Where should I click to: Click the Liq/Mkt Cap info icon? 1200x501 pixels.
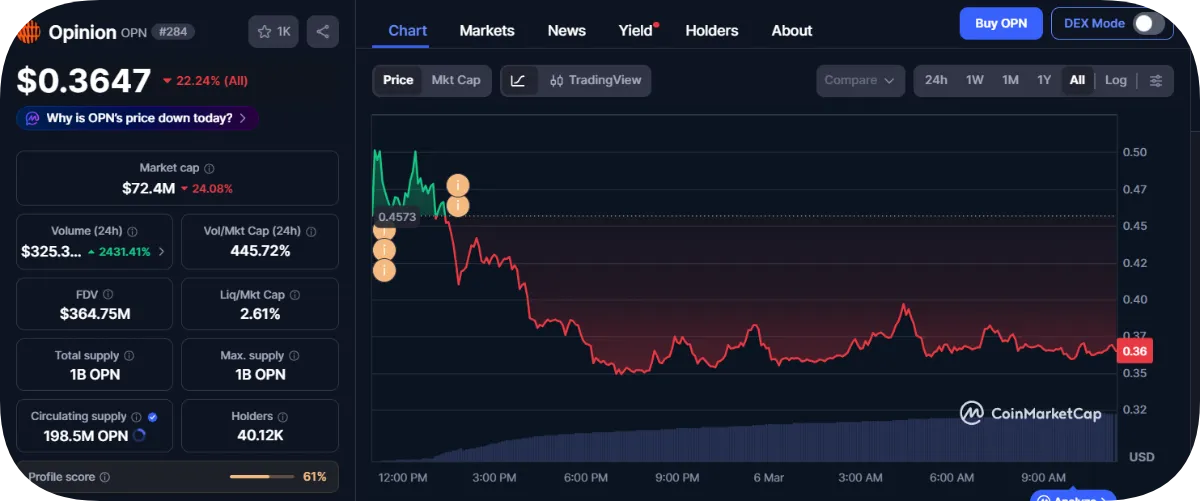(x=295, y=295)
